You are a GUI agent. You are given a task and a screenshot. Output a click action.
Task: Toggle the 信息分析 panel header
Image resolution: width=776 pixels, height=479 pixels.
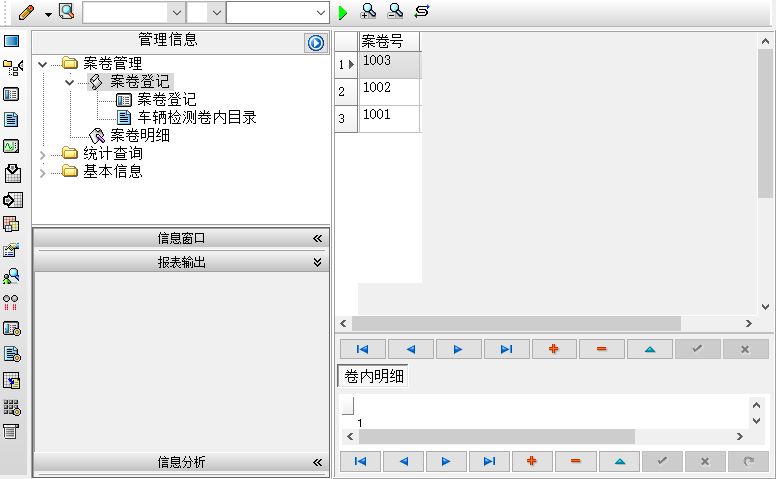[181, 462]
